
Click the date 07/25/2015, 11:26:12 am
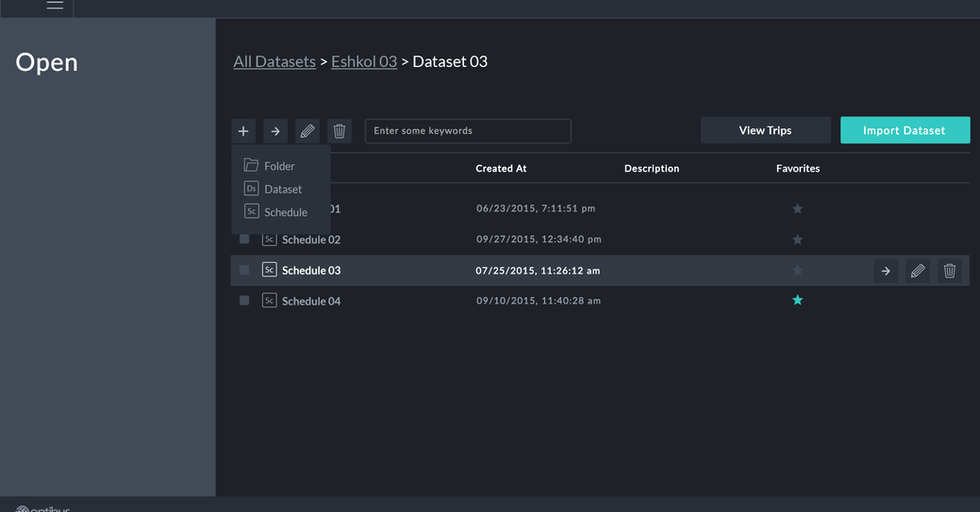[x=538, y=271]
